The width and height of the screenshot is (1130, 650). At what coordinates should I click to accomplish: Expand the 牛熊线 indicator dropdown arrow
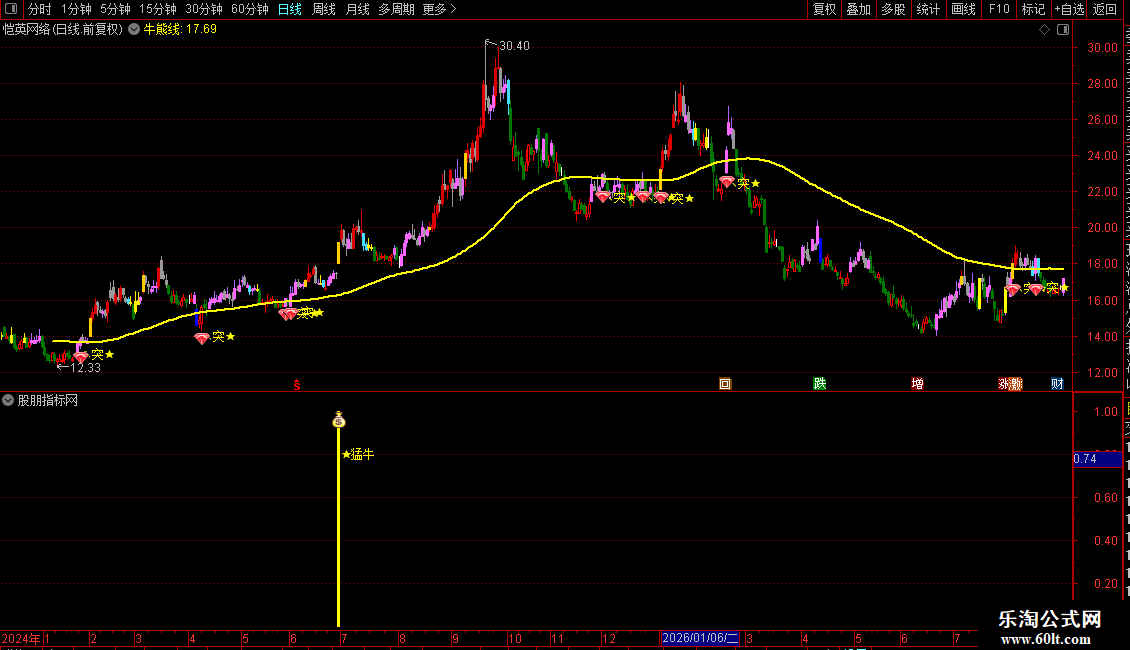pyautogui.click(x=134, y=30)
